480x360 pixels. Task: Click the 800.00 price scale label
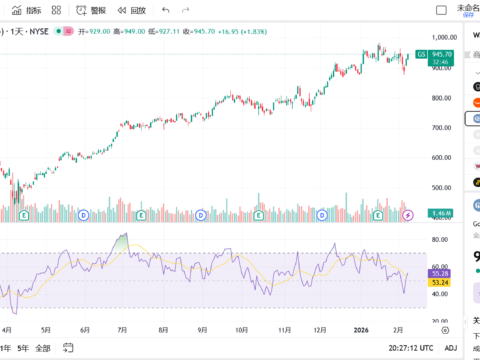click(441, 98)
